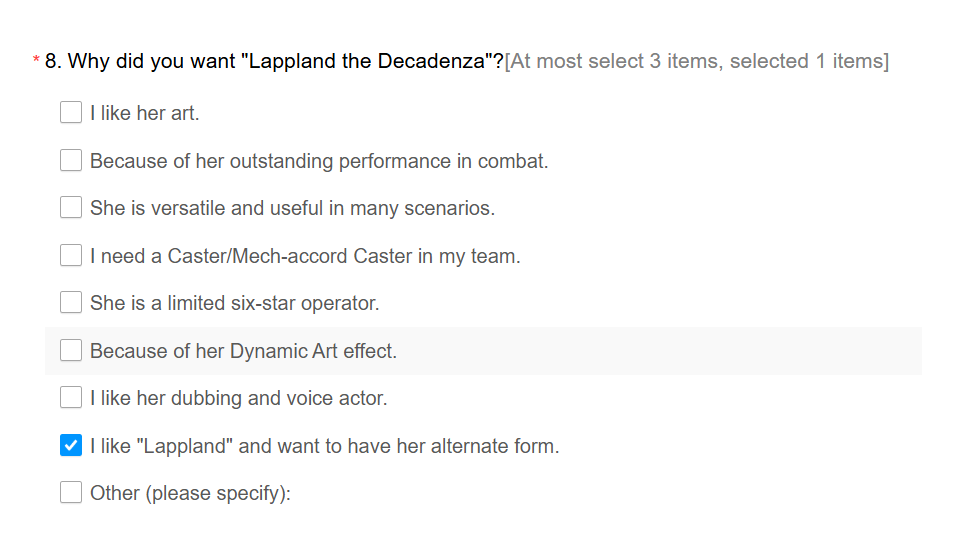Screen dimensions: 979x540
Task: Check the 'I like her art.' checkbox
Action: pyautogui.click(x=71, y=112)
